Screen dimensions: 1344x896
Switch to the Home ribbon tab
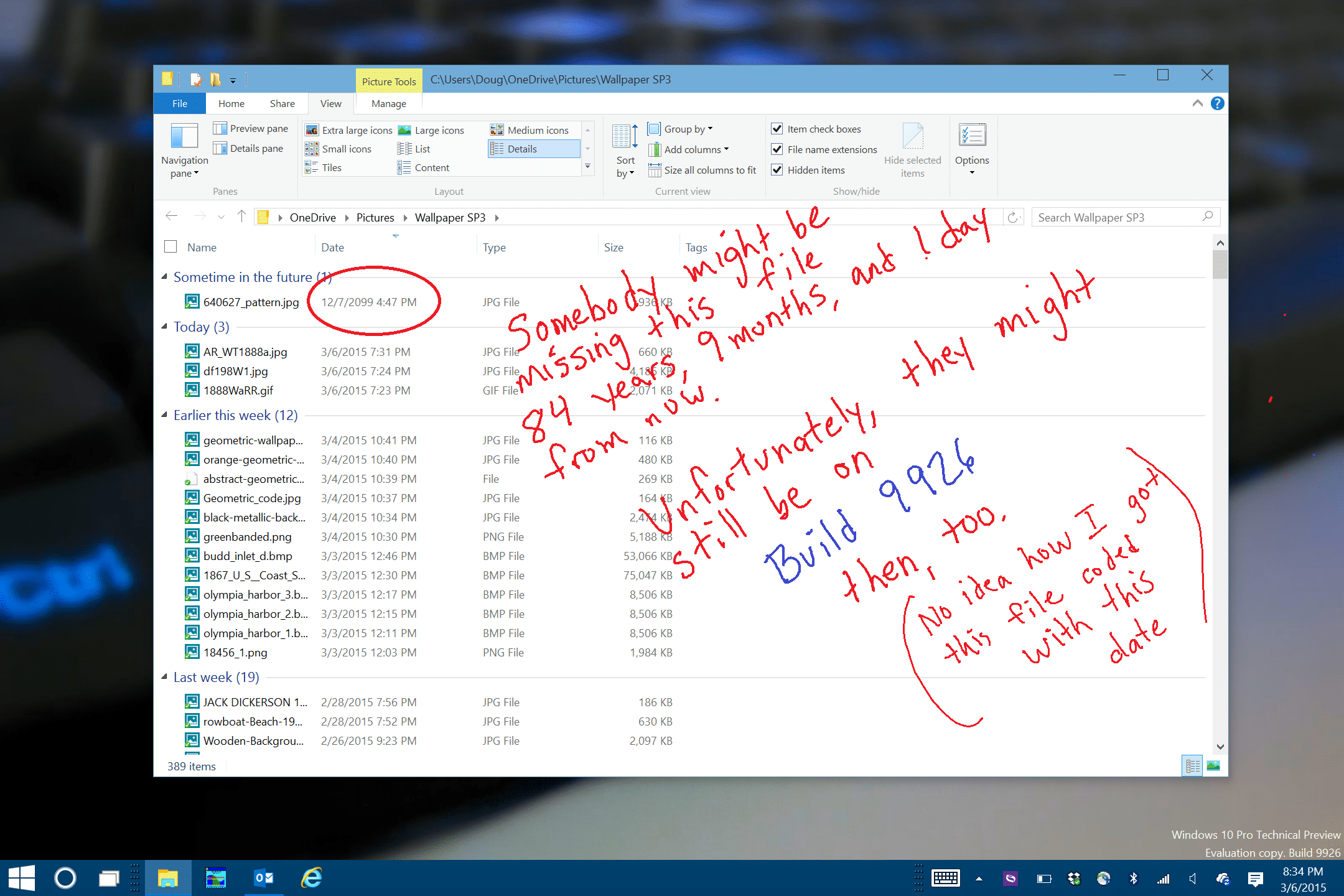(x=231, y=103)
